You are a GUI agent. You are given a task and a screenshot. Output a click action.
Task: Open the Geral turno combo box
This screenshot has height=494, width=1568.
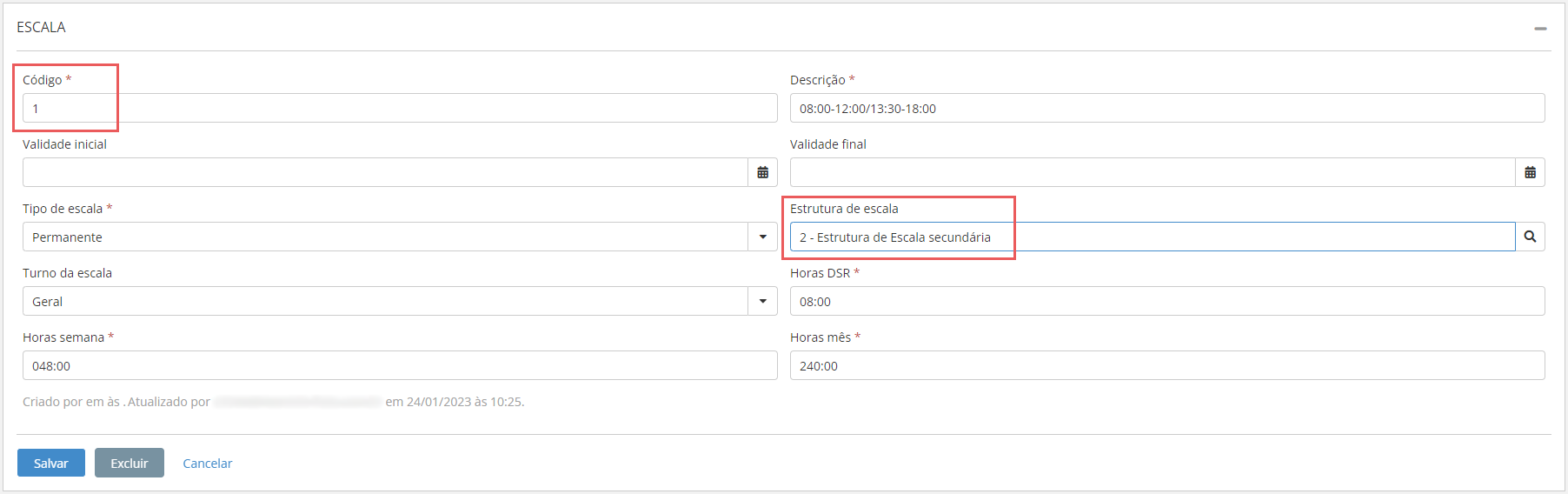(x=385, y=301)
